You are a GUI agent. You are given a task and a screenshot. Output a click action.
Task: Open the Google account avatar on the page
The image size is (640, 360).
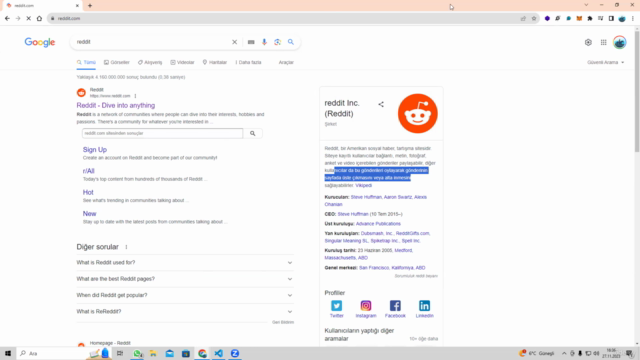620,42
